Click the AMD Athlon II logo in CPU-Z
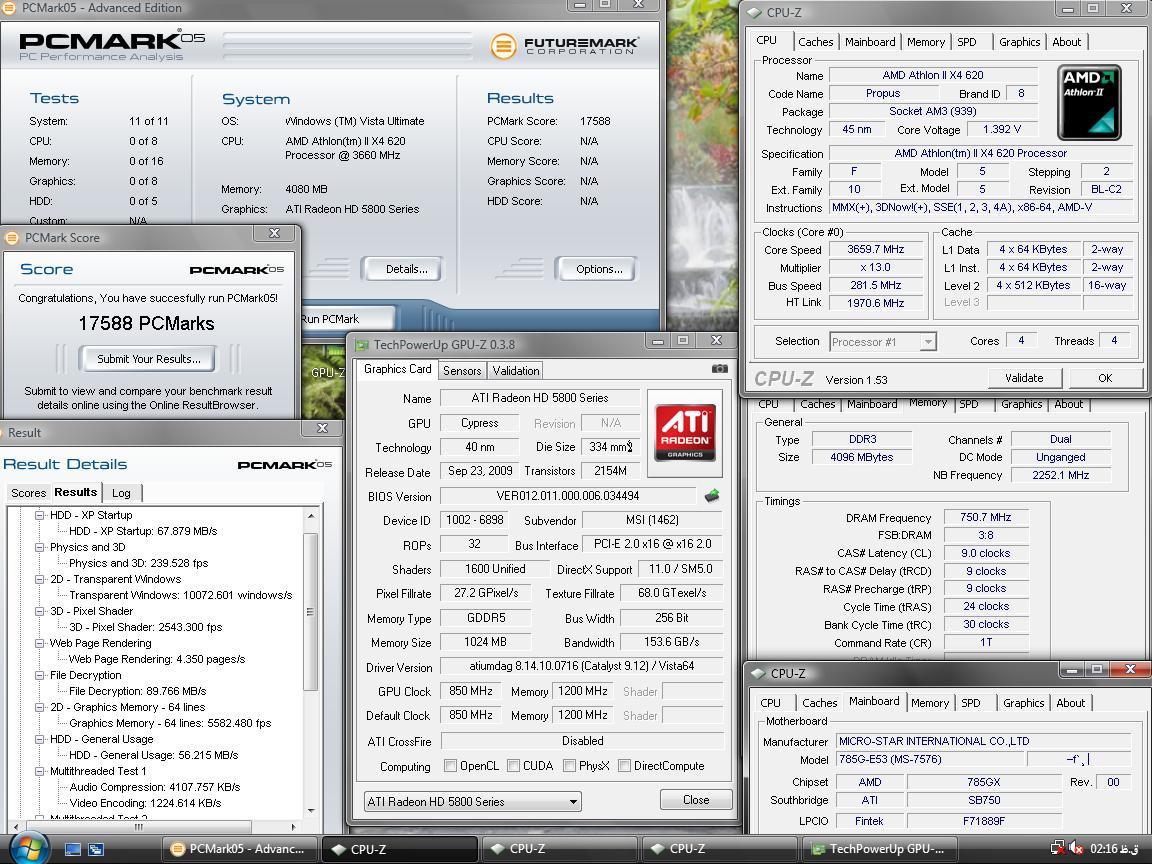The height and width of the screenshot is (864, 1152). (x=1089, y=102)
